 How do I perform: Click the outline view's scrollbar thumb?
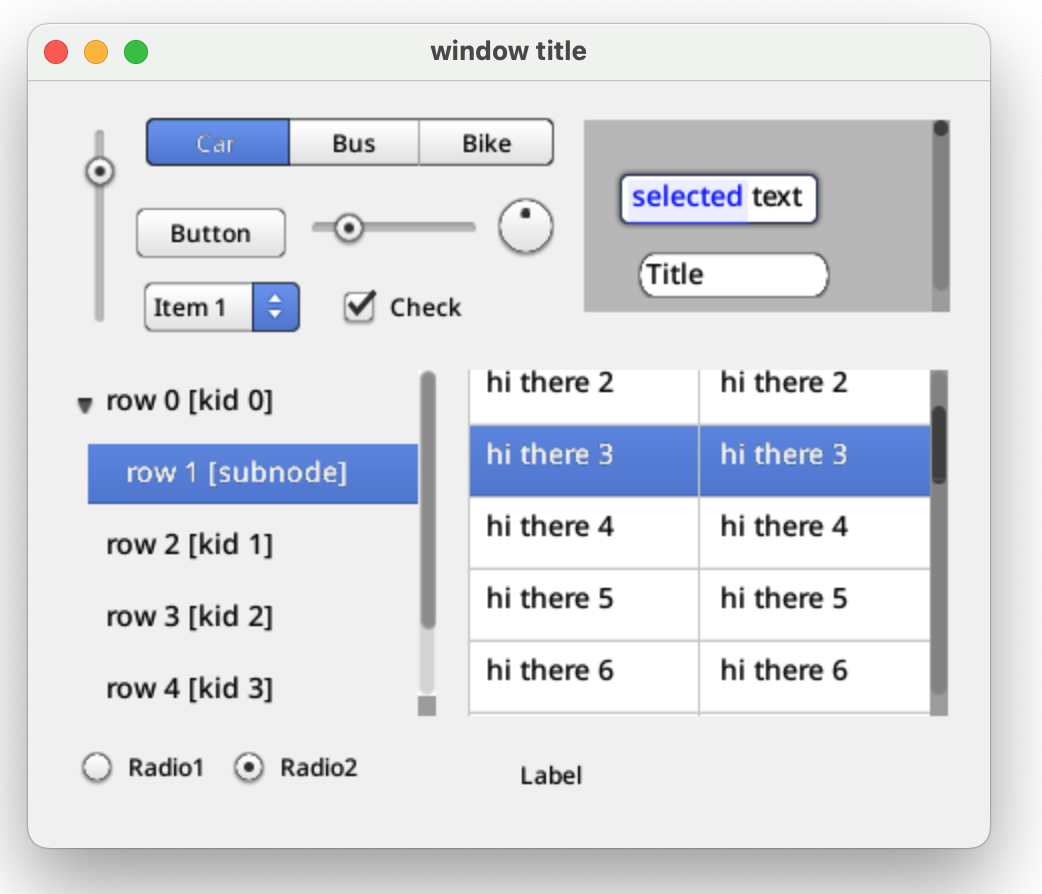pyautogui.click(x=428, y=500)
